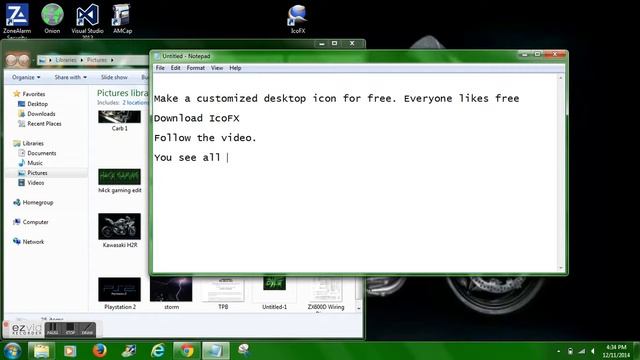Open Windows Explorer from the taskbar
The width and height of the screenshot is (640, 360).
tap(41, 351)
